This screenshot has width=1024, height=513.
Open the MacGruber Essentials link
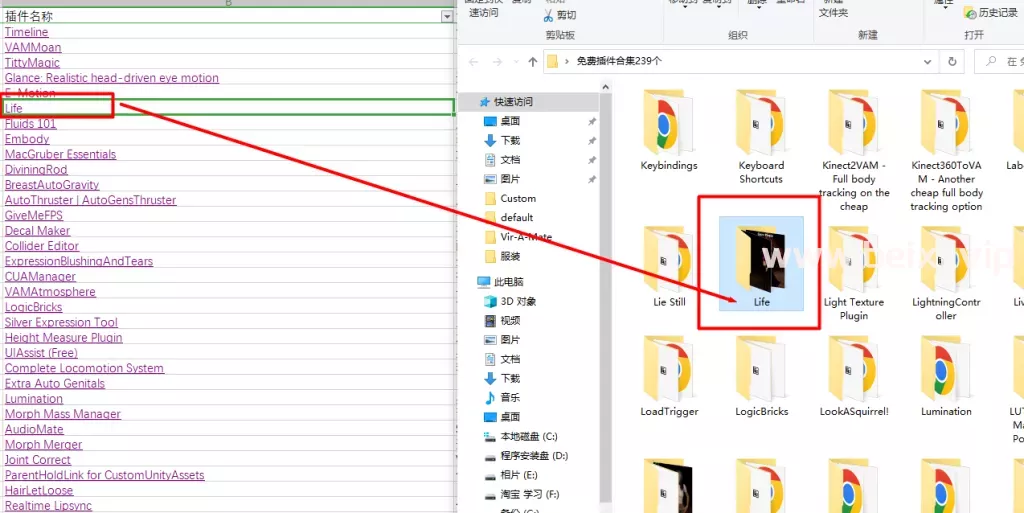tap(60, 154)
